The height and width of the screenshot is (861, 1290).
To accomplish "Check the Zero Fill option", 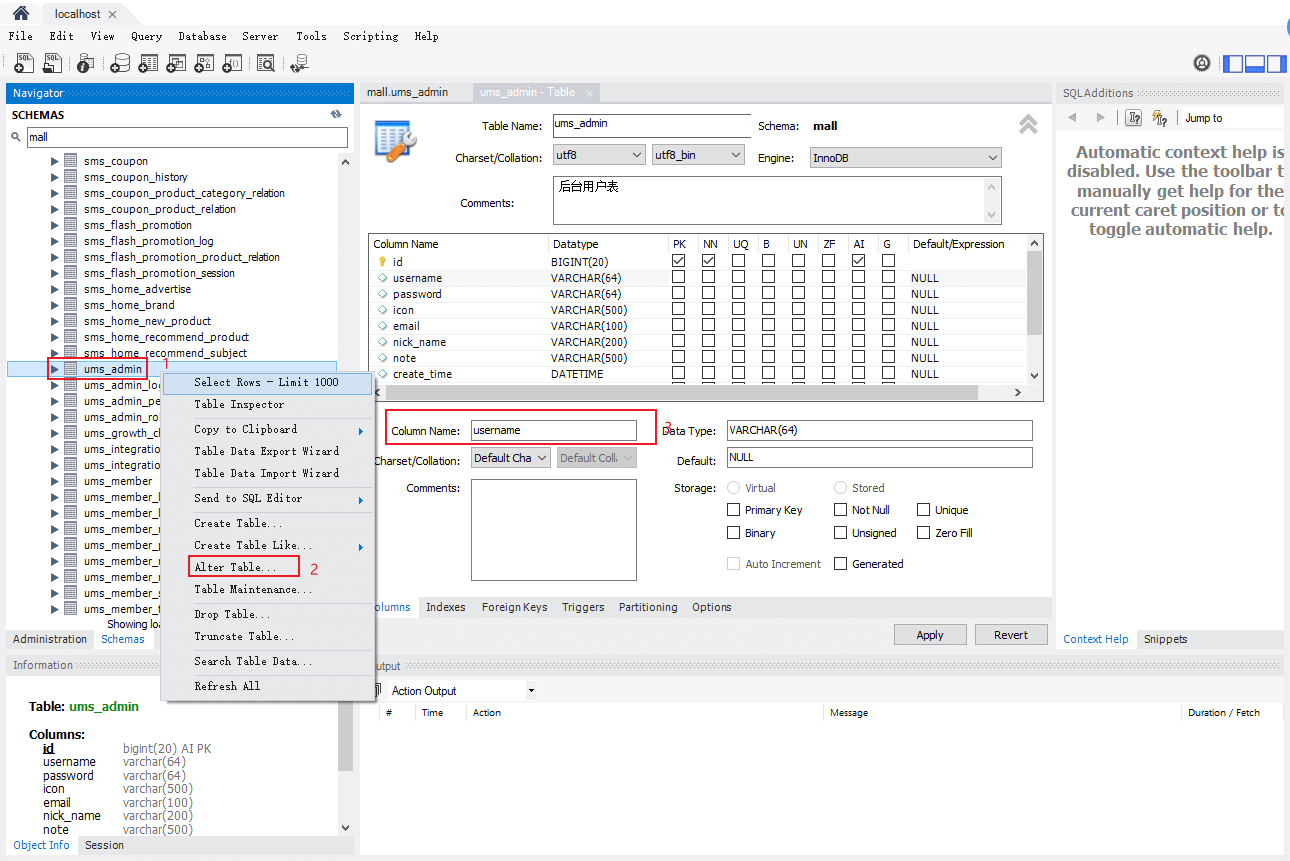I will coord(924,533).
